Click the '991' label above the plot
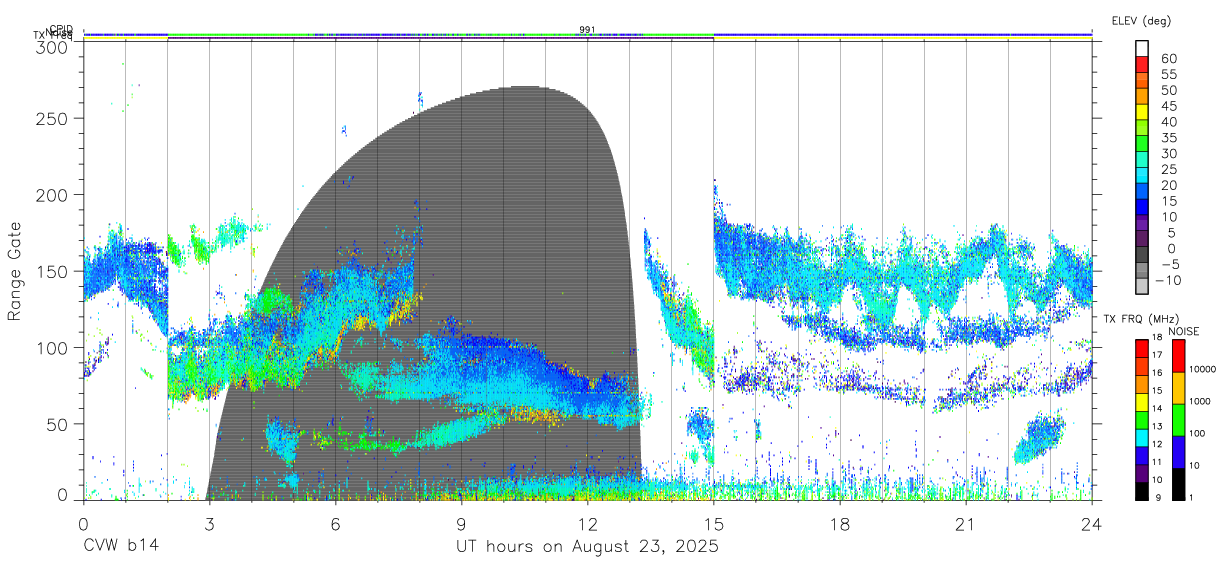Screen dimensions: 1228x567 pyautogui.click(x=588, y=30)
